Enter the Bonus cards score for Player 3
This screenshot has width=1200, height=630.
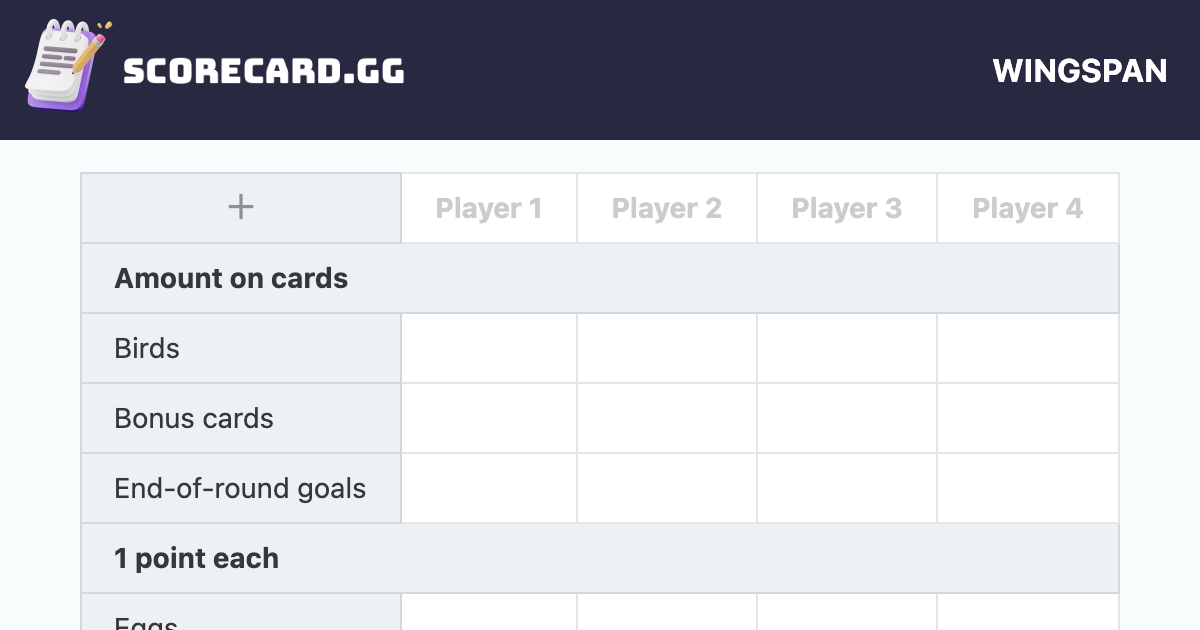coord(847,418)
